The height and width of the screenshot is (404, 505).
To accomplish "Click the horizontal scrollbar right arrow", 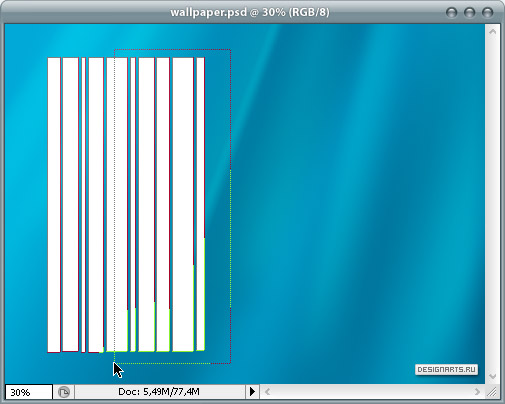I will (x=477, y=392).
